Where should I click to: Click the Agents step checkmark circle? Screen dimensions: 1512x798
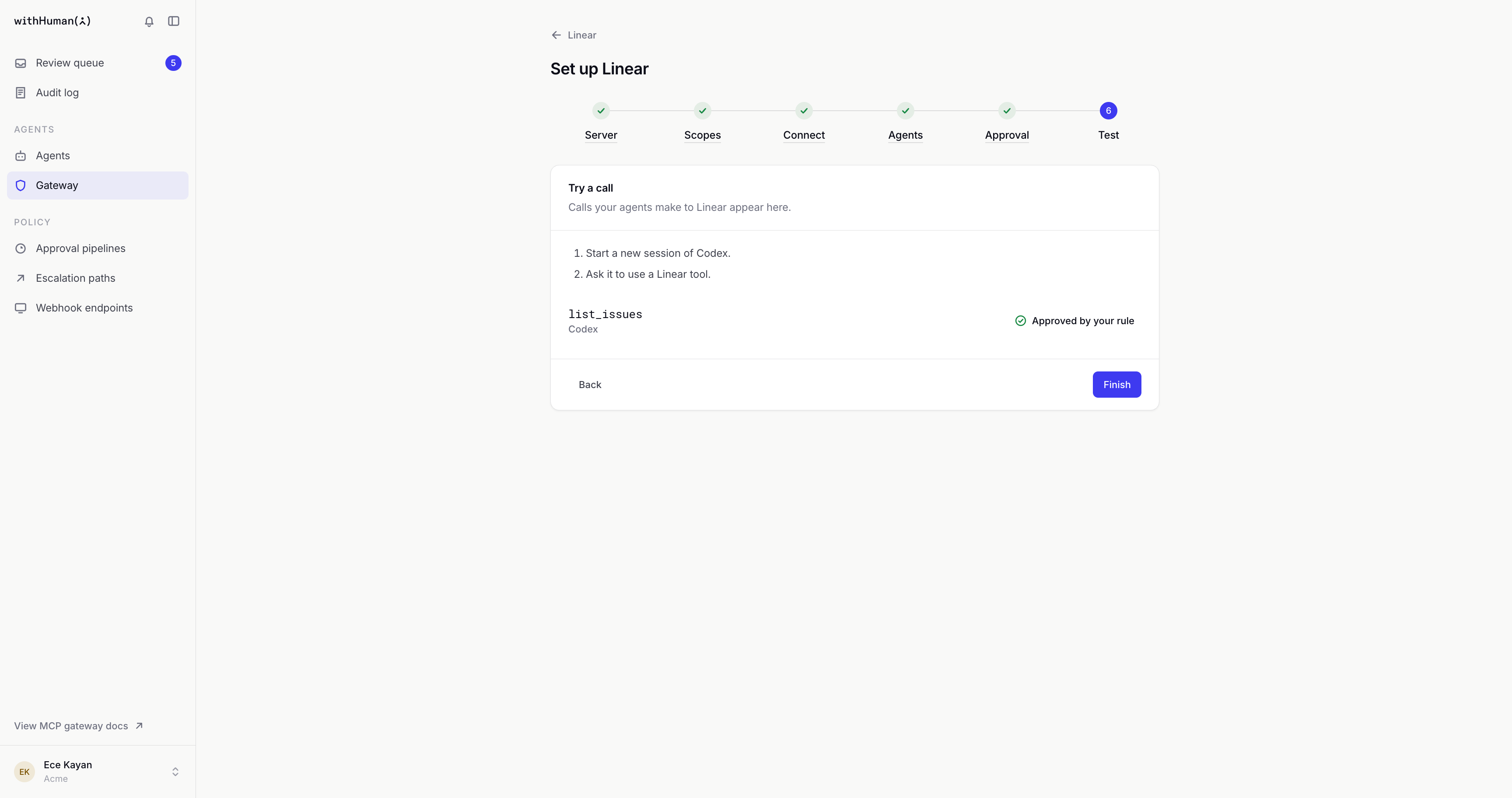point(906,110)
